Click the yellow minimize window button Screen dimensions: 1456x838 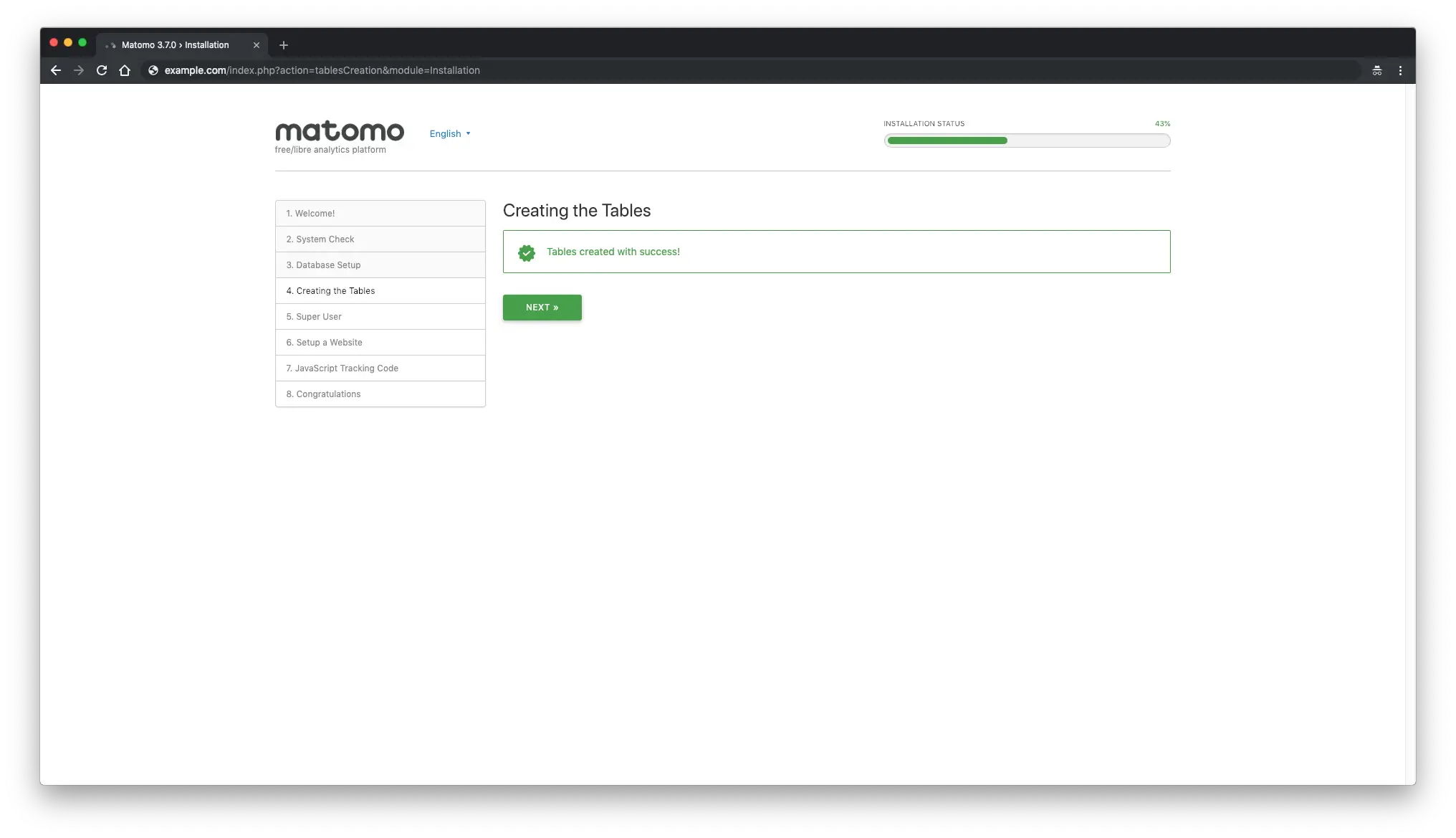tap(68, 43)
